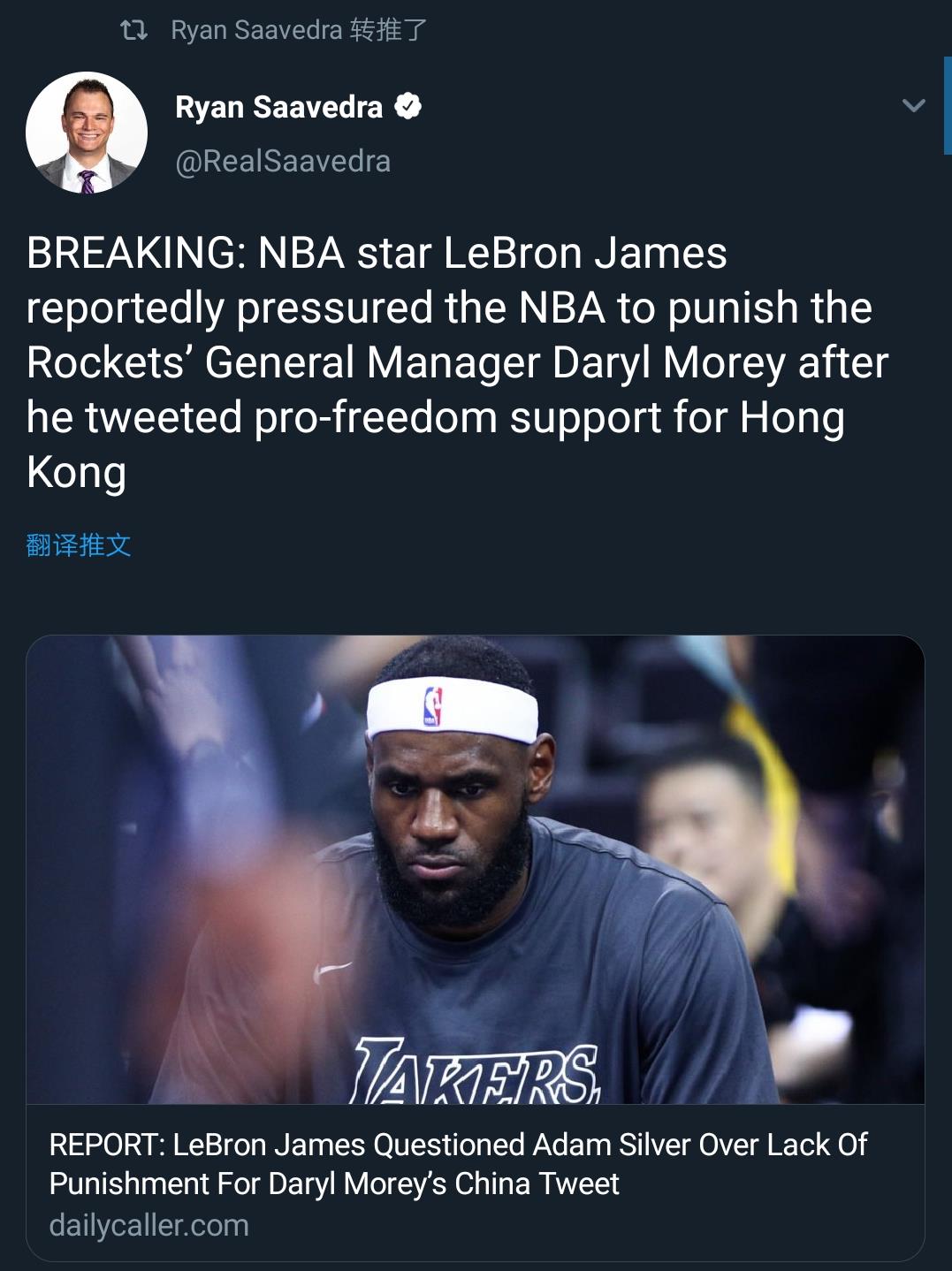Open the 'Ryan Saavedra 转推了' retweet notice
This screenshot has width=952, height=1271.
tap(299, 31)
